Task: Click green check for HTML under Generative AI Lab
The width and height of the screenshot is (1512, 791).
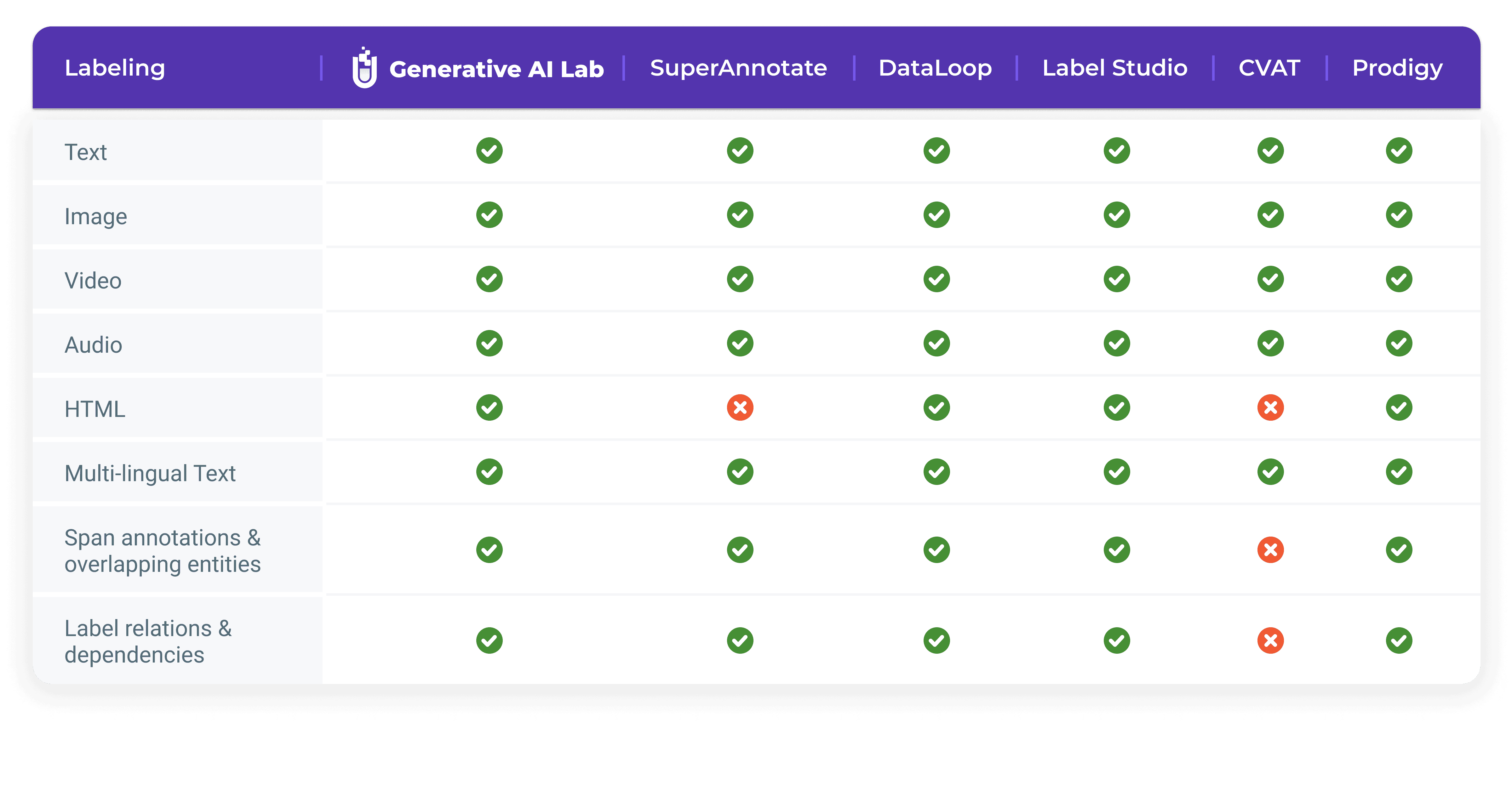Action: (490, 407)
